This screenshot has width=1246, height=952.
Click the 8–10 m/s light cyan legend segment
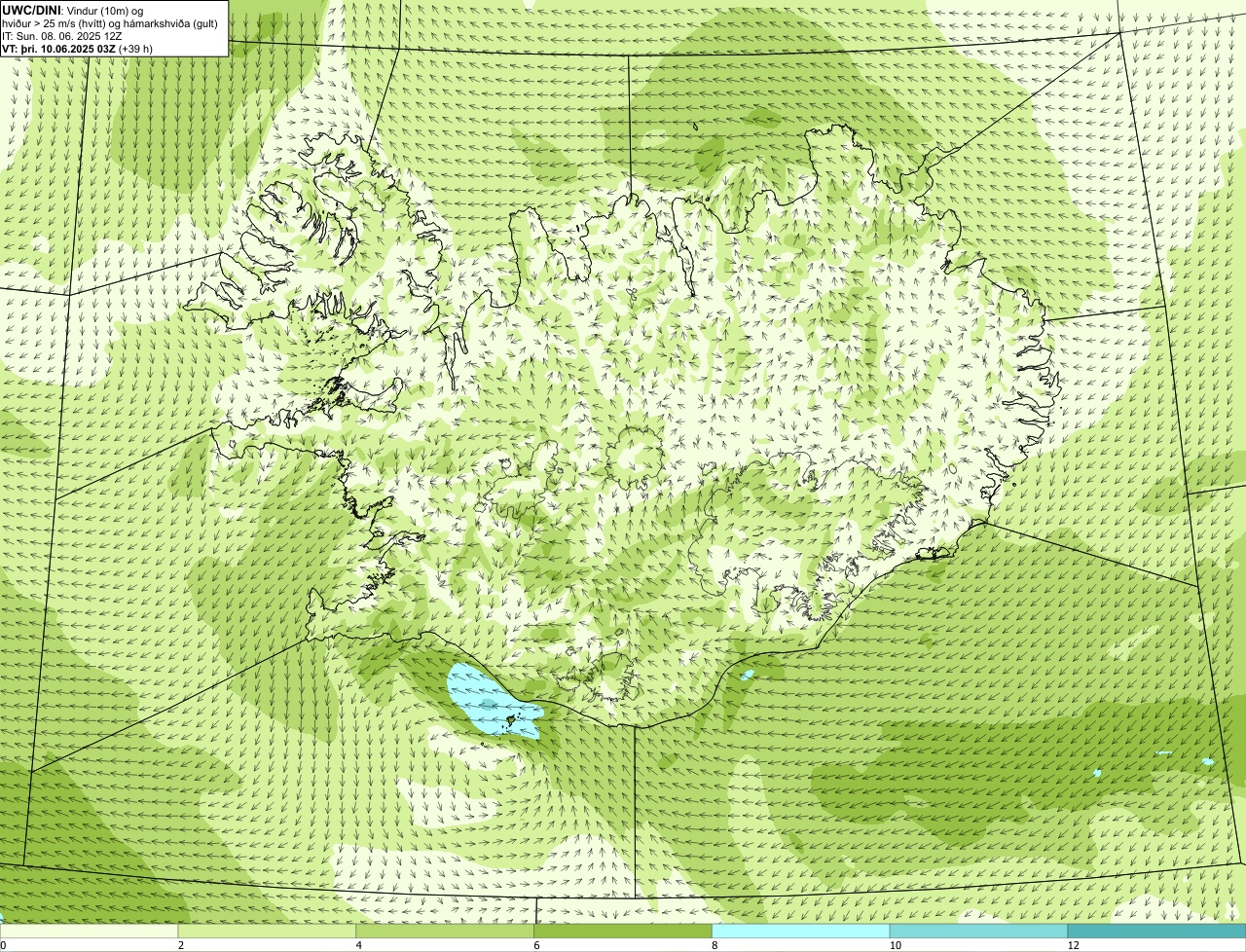pos(801,932)
